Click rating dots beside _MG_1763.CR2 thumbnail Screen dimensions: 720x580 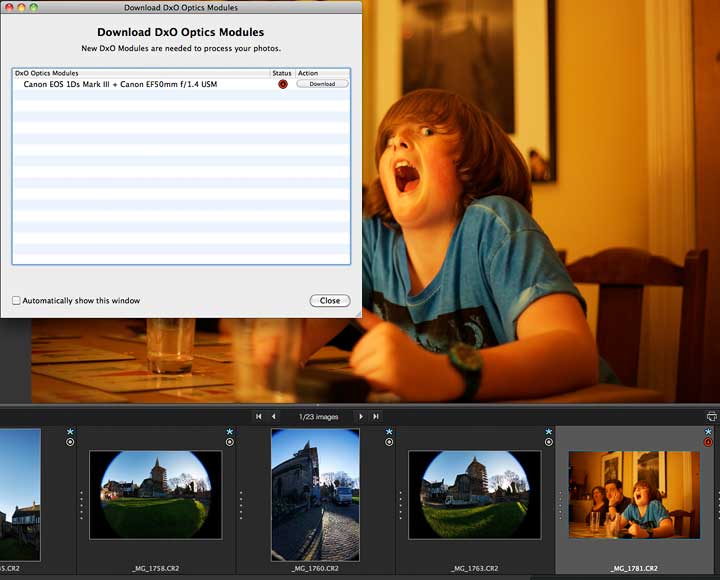(x=400, y=506)
